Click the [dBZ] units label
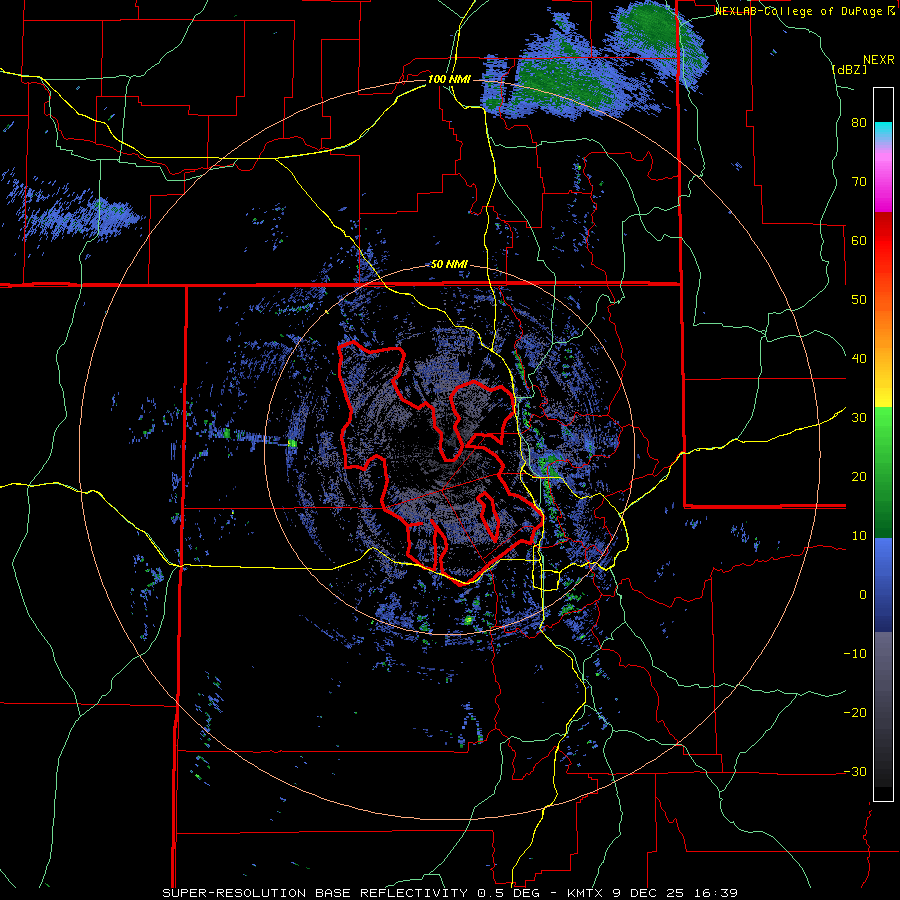 coord(849,69)
